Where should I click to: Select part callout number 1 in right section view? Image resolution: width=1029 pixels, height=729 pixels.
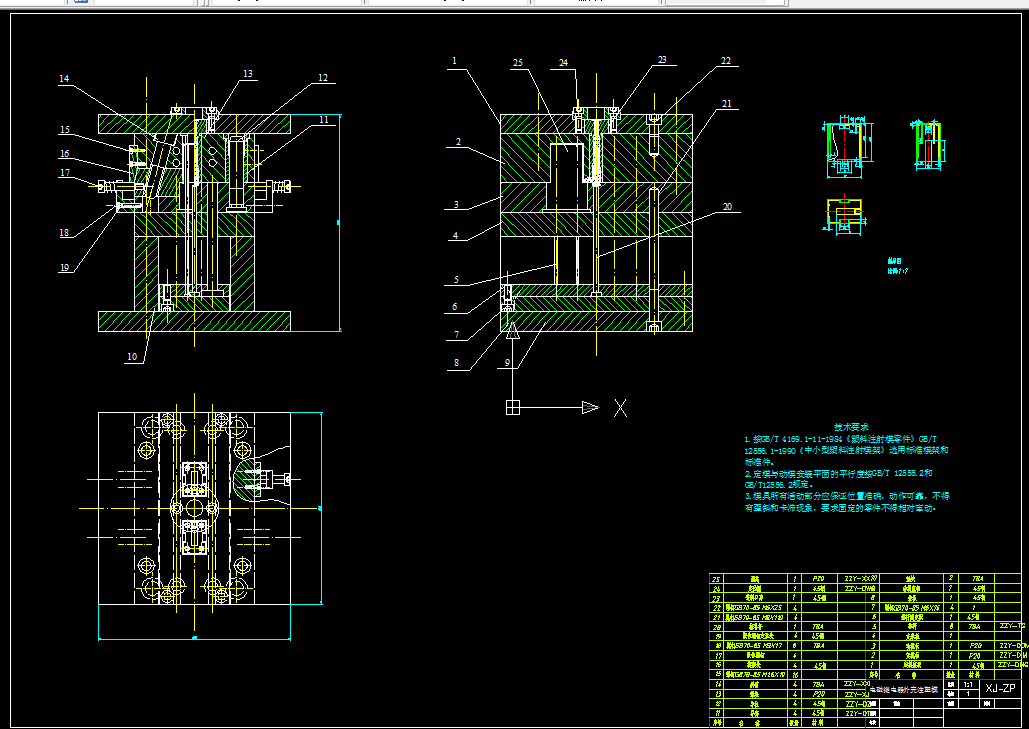click(454, 60)
